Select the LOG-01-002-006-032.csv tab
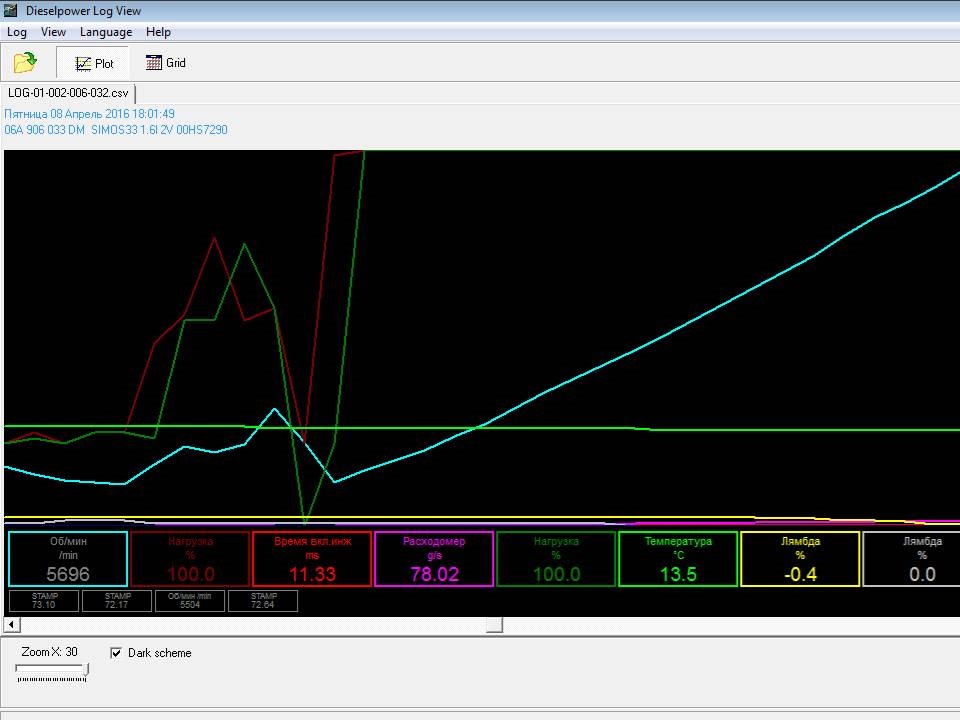Image resolution: width=960 pixels, height=720 pixels. pyautogui.click(x=68, y=93)
